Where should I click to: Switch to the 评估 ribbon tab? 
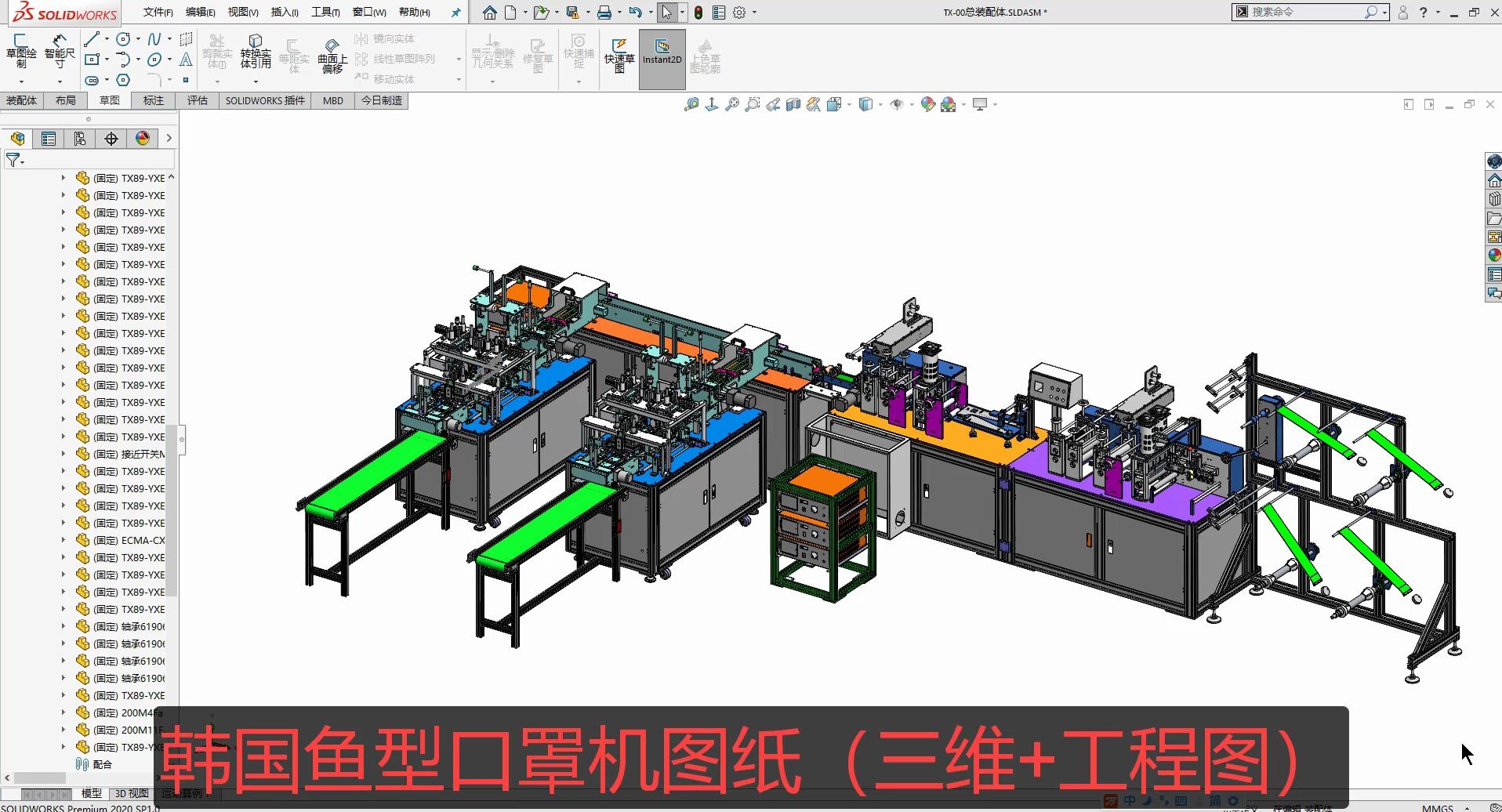[198, 100]
